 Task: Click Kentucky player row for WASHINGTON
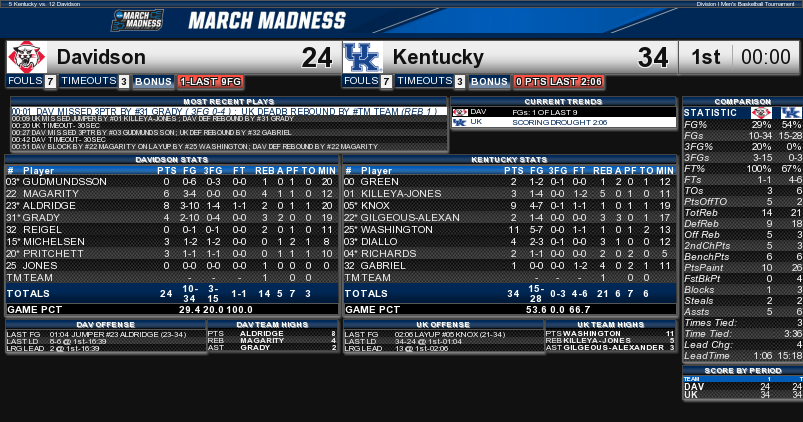(x=510, y=229)
